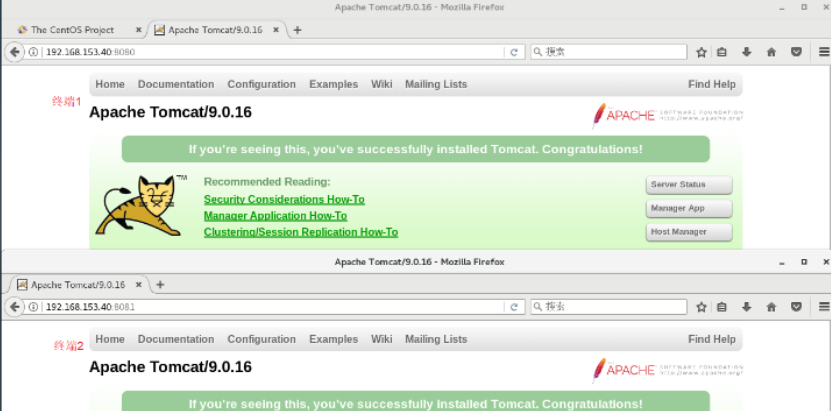Open Configuration in 8080 page navigation
Image resolution: width=831 pixels, height=411 pixels.
[261, 84]
